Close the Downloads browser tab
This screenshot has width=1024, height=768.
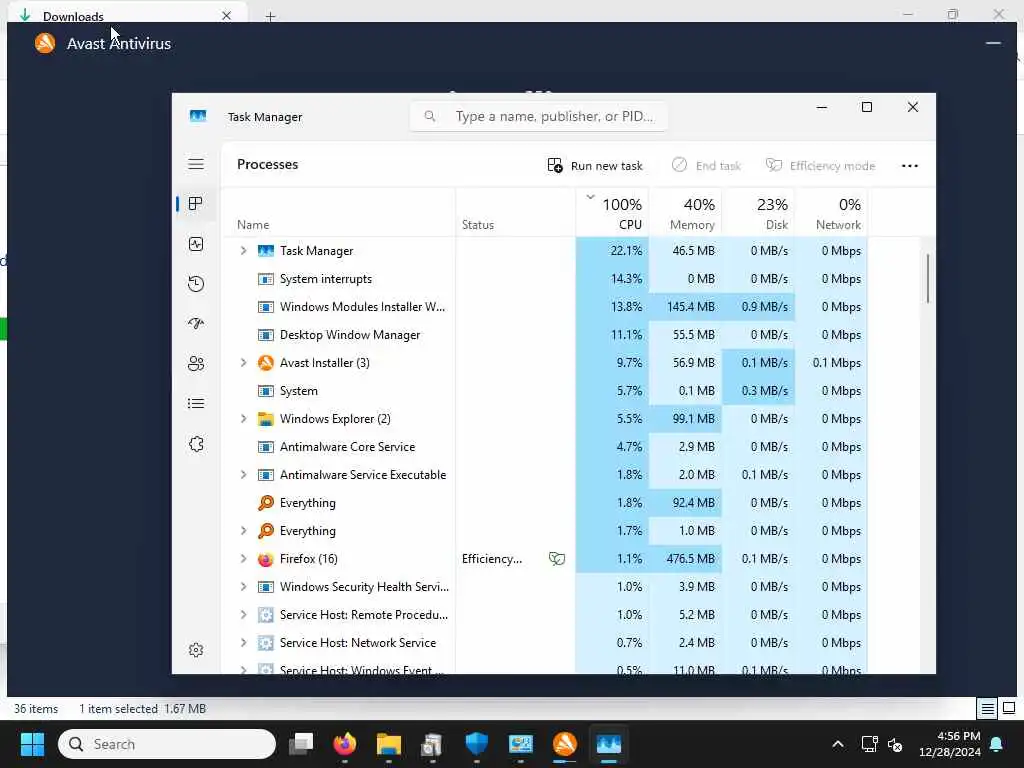click(x=227, y=16)
